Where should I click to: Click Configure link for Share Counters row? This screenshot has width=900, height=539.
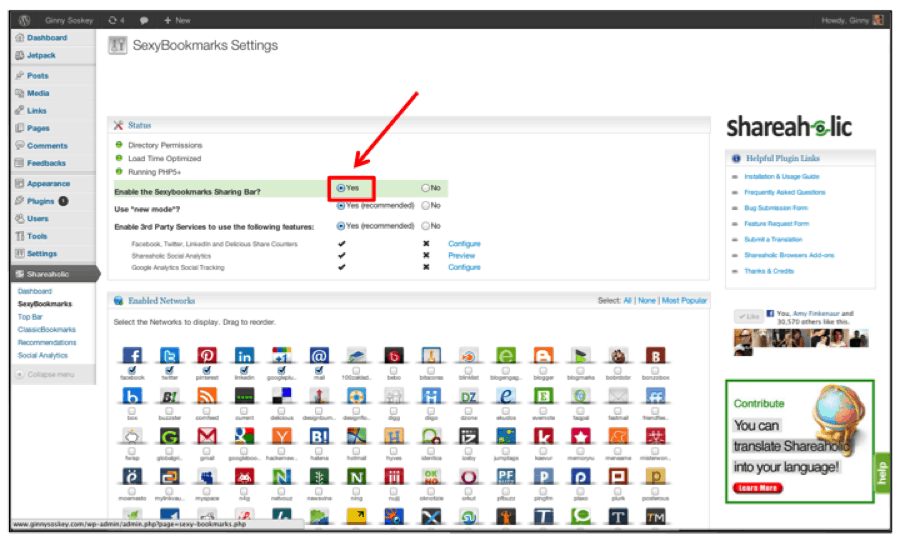[464, 244]
